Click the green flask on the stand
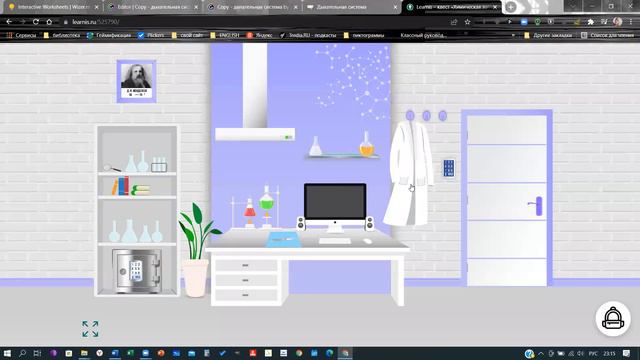Viewport: 640px width, 360px height. point(267,200)
